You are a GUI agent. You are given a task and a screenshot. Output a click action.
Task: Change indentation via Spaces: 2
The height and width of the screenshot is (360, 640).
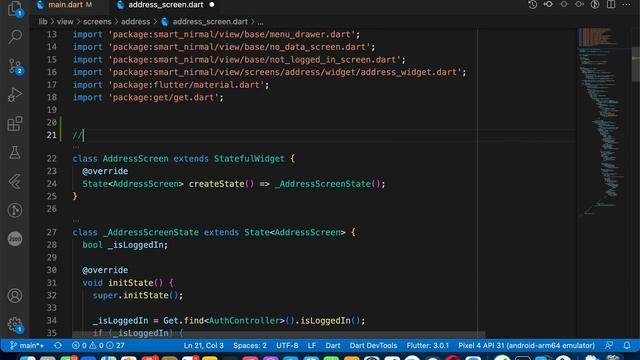coord(250,345)
